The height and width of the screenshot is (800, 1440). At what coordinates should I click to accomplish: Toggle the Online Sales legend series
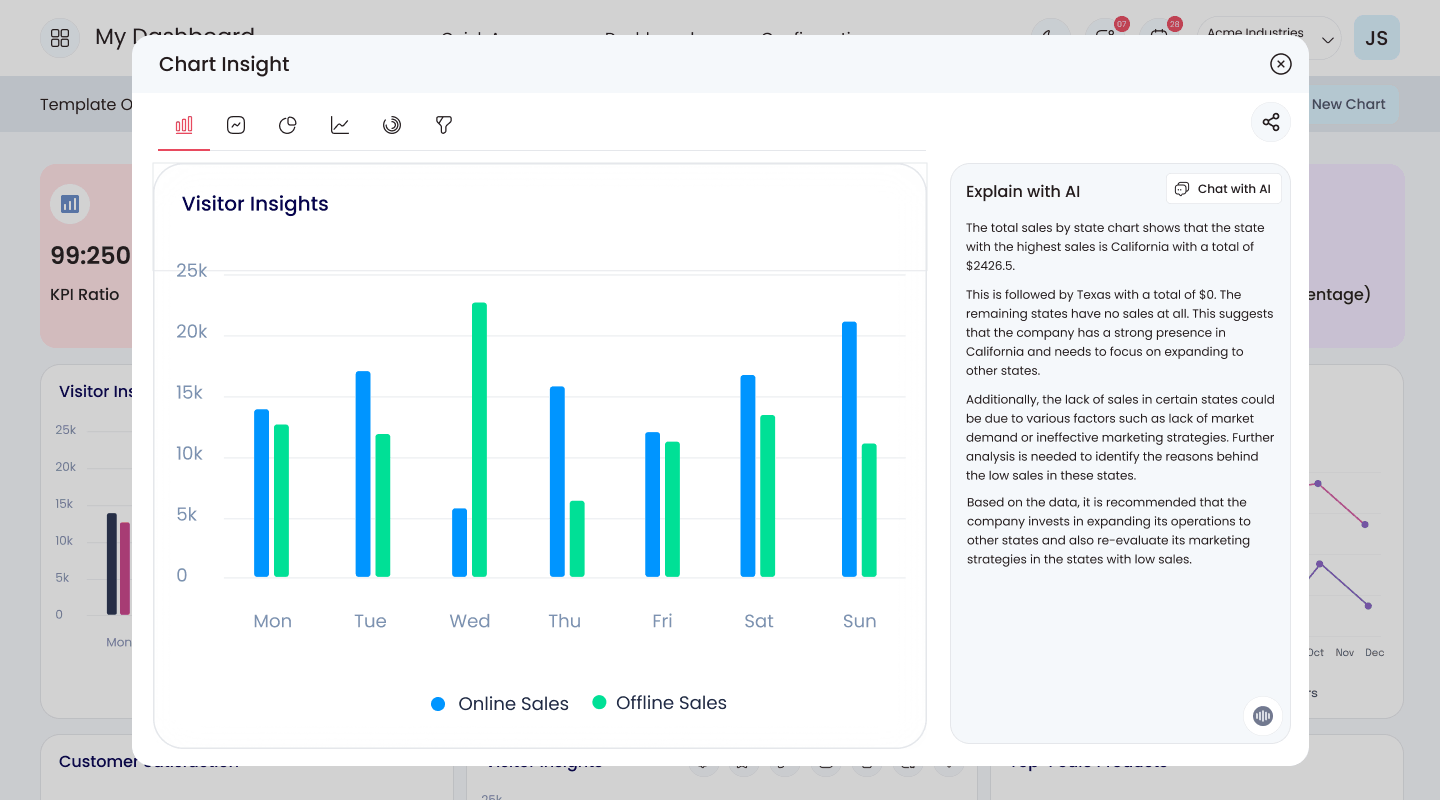(x=500, y=704)
